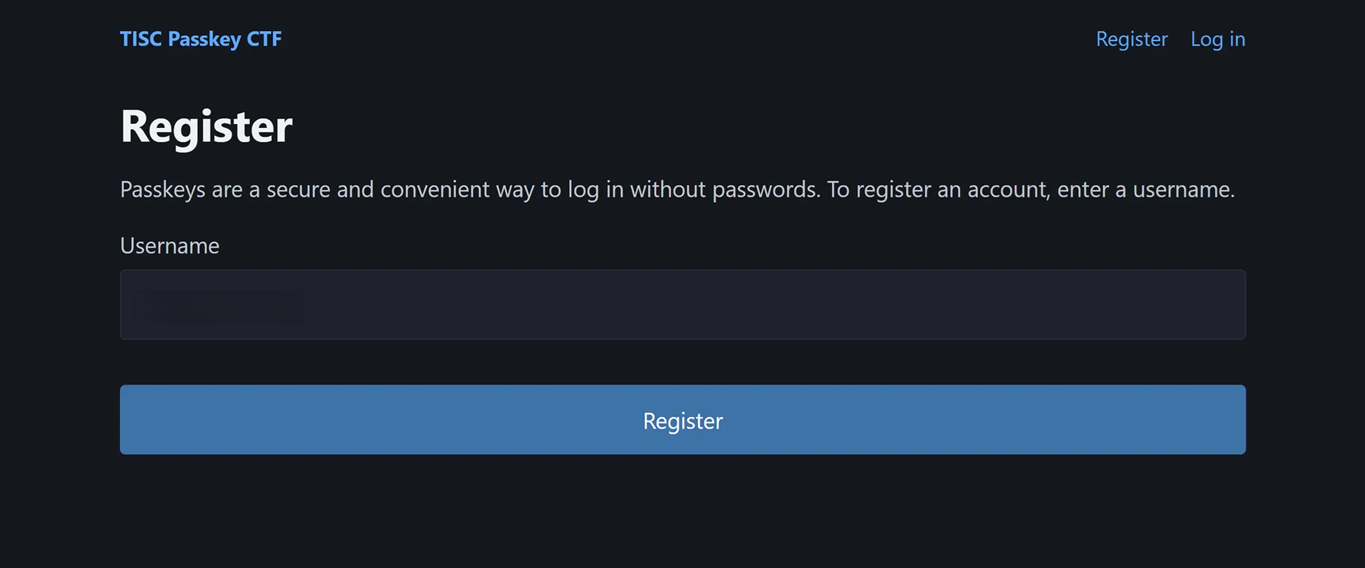Click the "Username" label above the text box
This screenshot has width=1365, height=568.
[x=170, y=246]
